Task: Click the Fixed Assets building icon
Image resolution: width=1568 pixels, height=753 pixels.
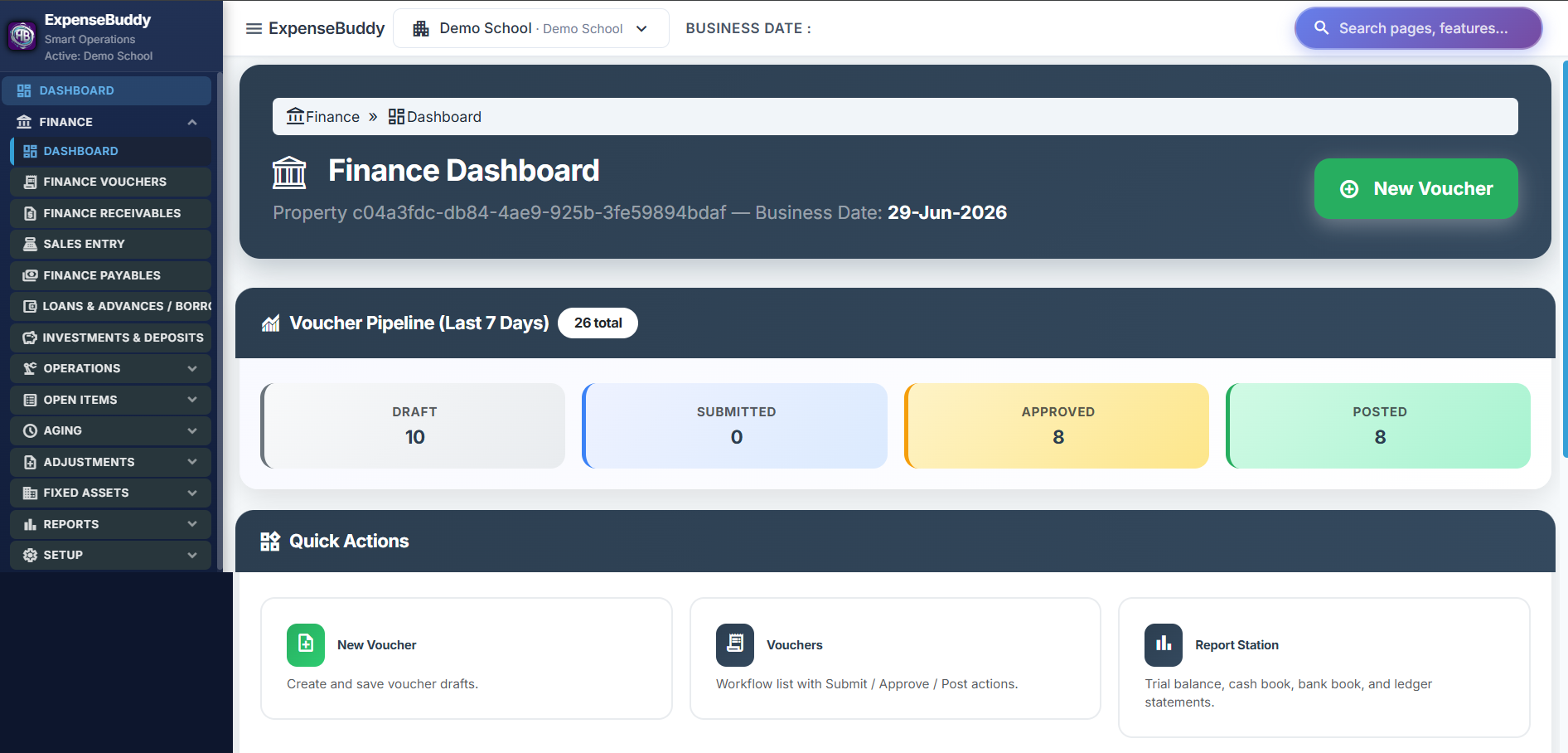Action: pyautogui.click(x=31, y=493)
